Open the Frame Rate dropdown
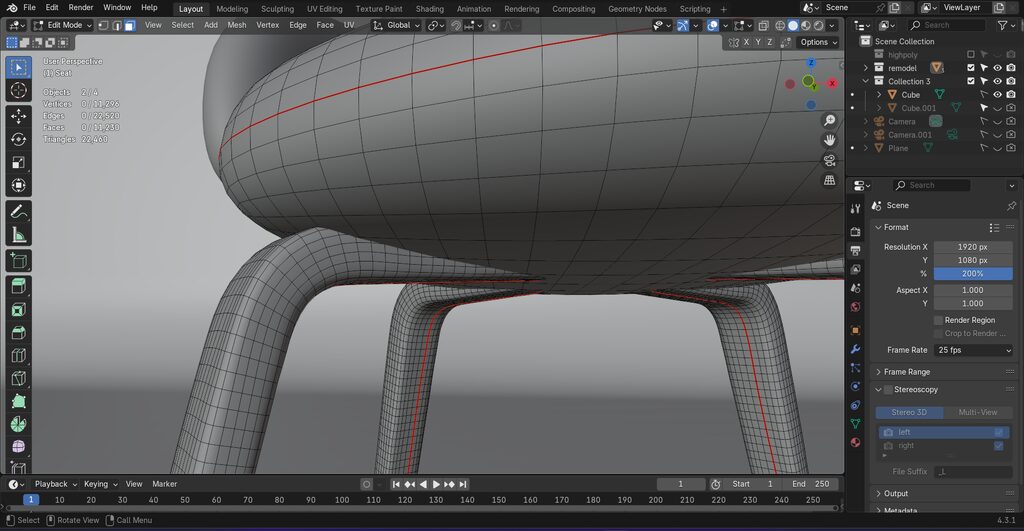This screenshot has height=531, width=1024. [x=973, y=350]
